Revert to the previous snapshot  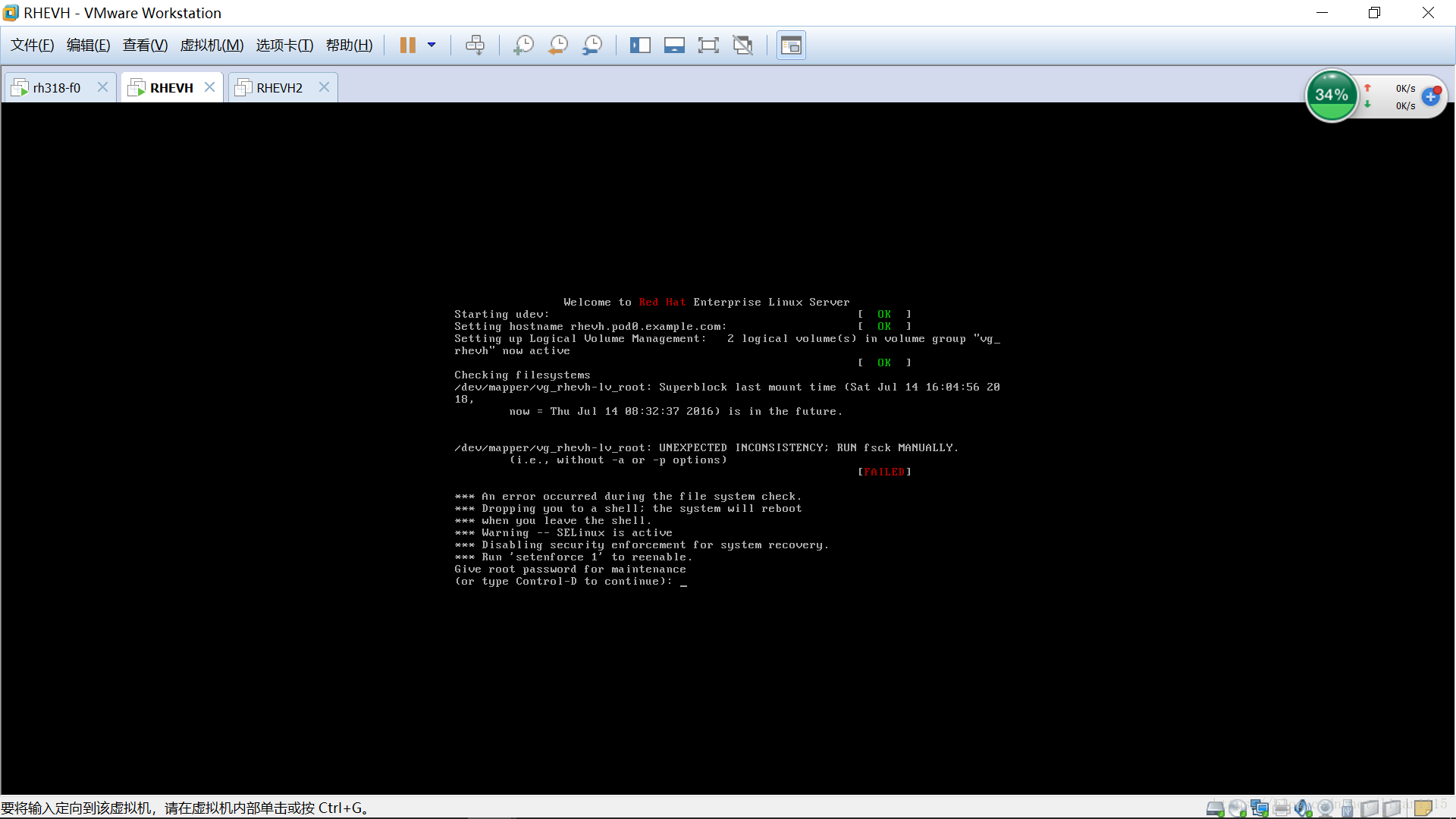[558, 45]
